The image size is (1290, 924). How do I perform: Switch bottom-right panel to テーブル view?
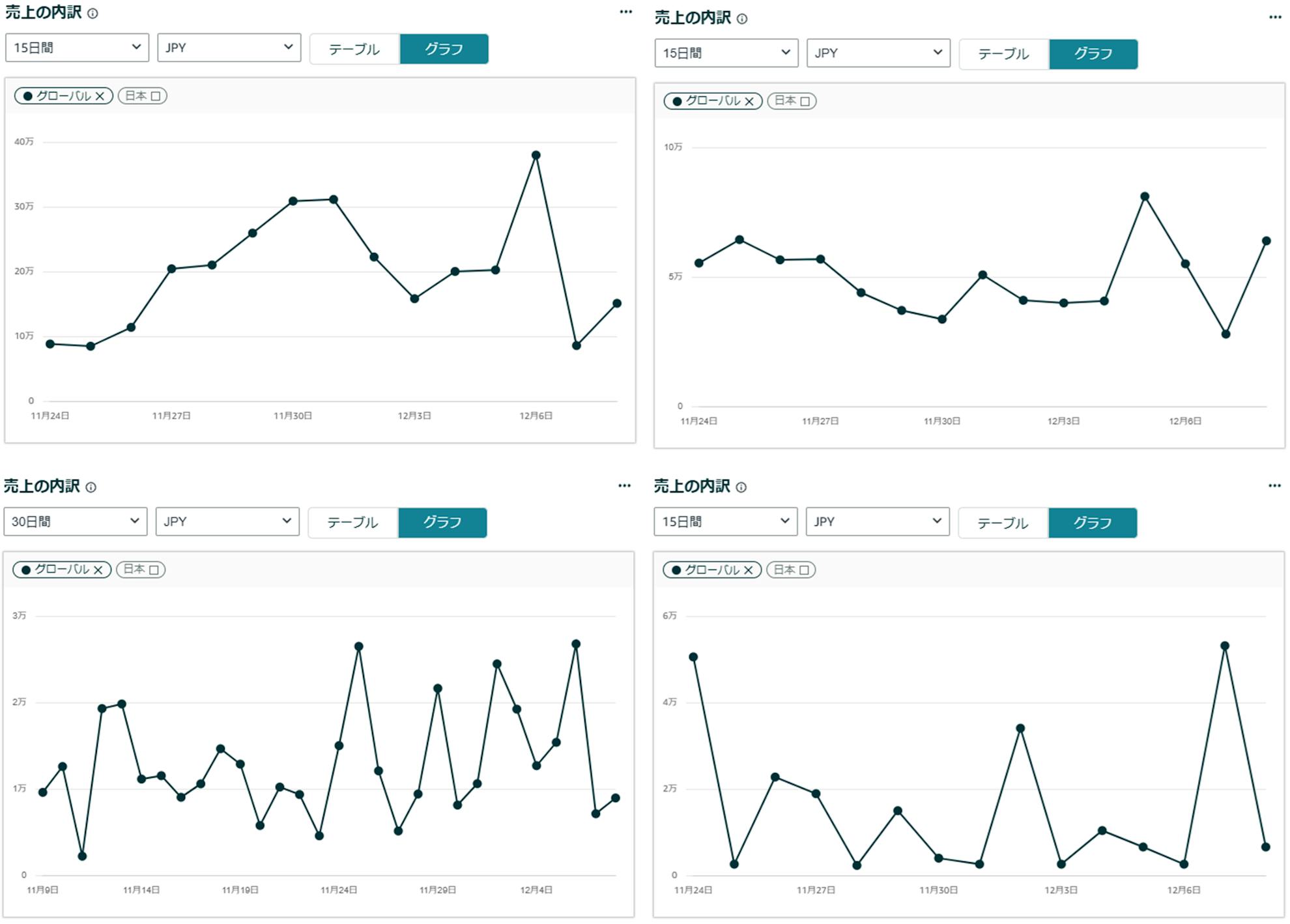1003,523
